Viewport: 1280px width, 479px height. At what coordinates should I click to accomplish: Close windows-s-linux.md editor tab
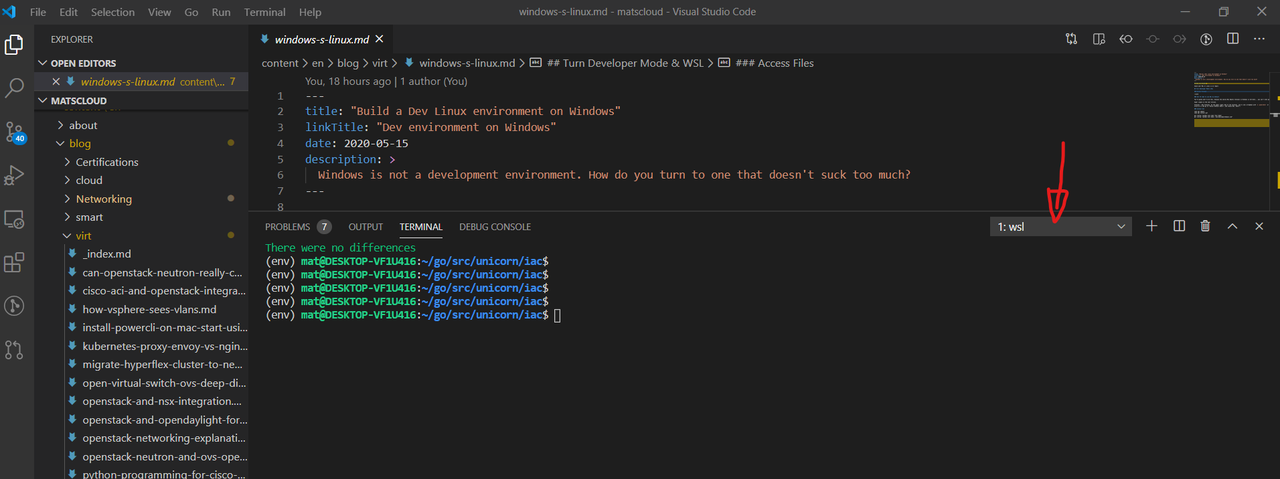381,40
